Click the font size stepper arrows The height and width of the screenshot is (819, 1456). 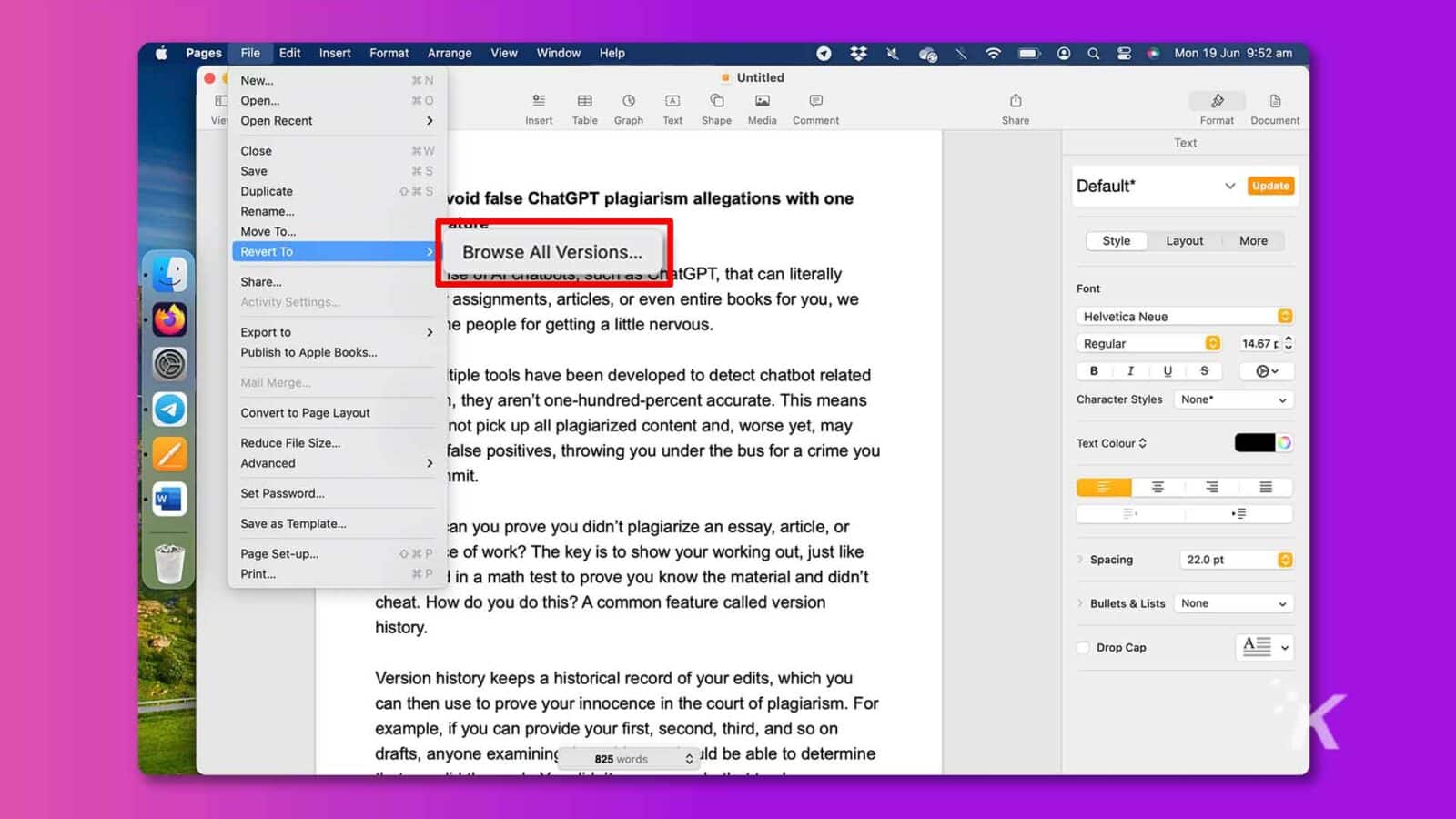1289,344
